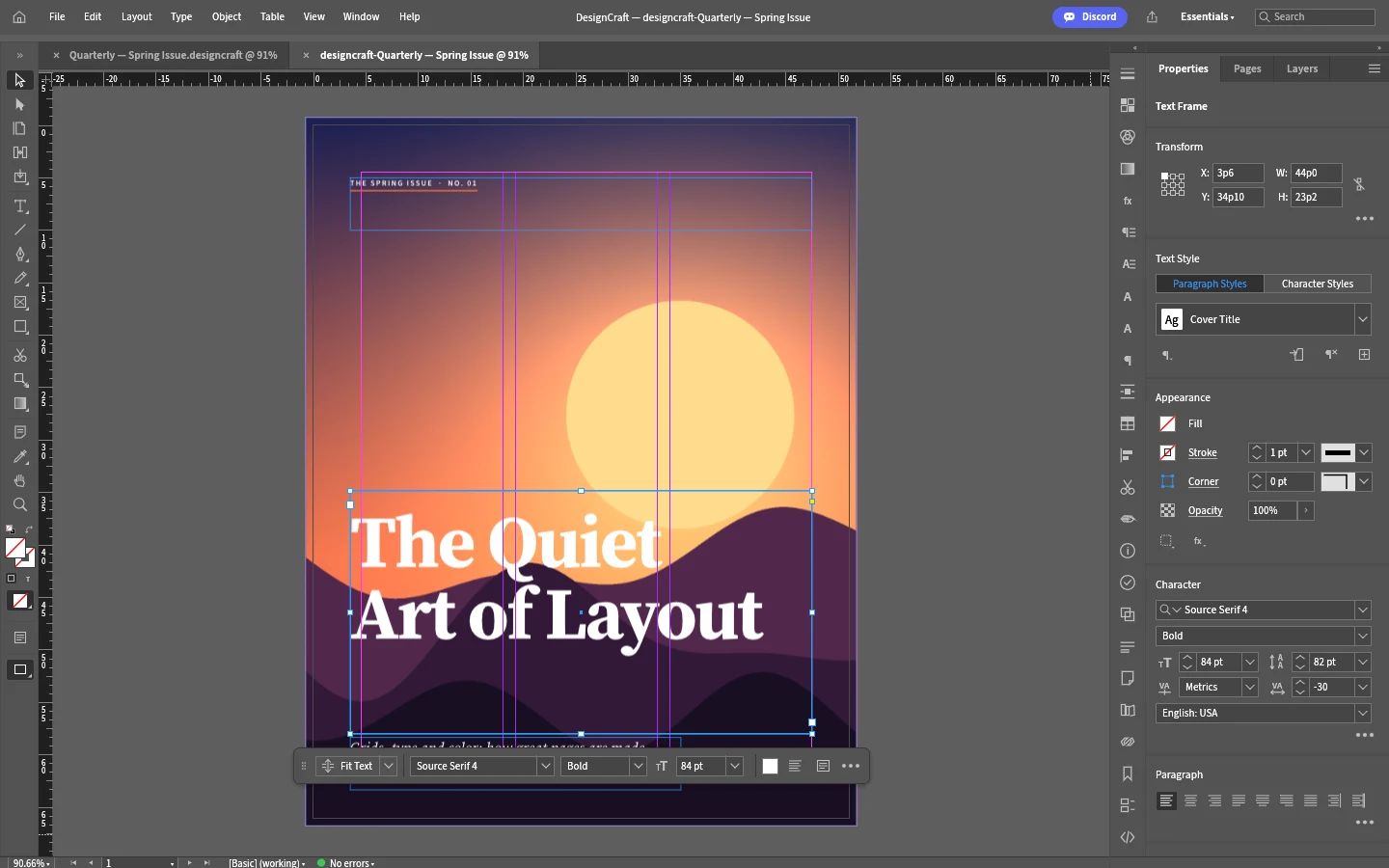Expand the Cover Title style dropdown

pyautogui.click(x=1363, y=319)
